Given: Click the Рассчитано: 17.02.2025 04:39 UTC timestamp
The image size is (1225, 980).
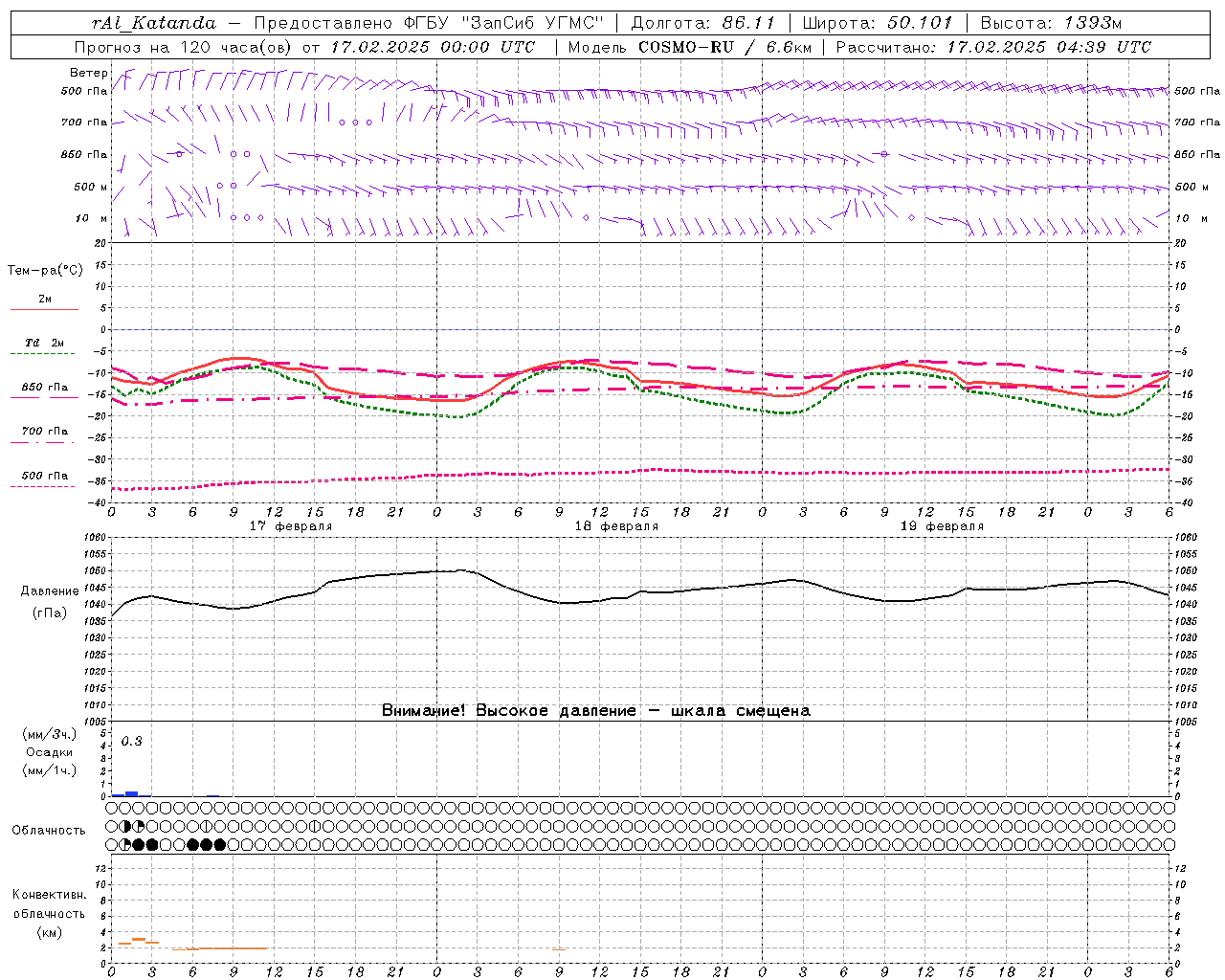Looking at the screenshot, I should [993, 47].
